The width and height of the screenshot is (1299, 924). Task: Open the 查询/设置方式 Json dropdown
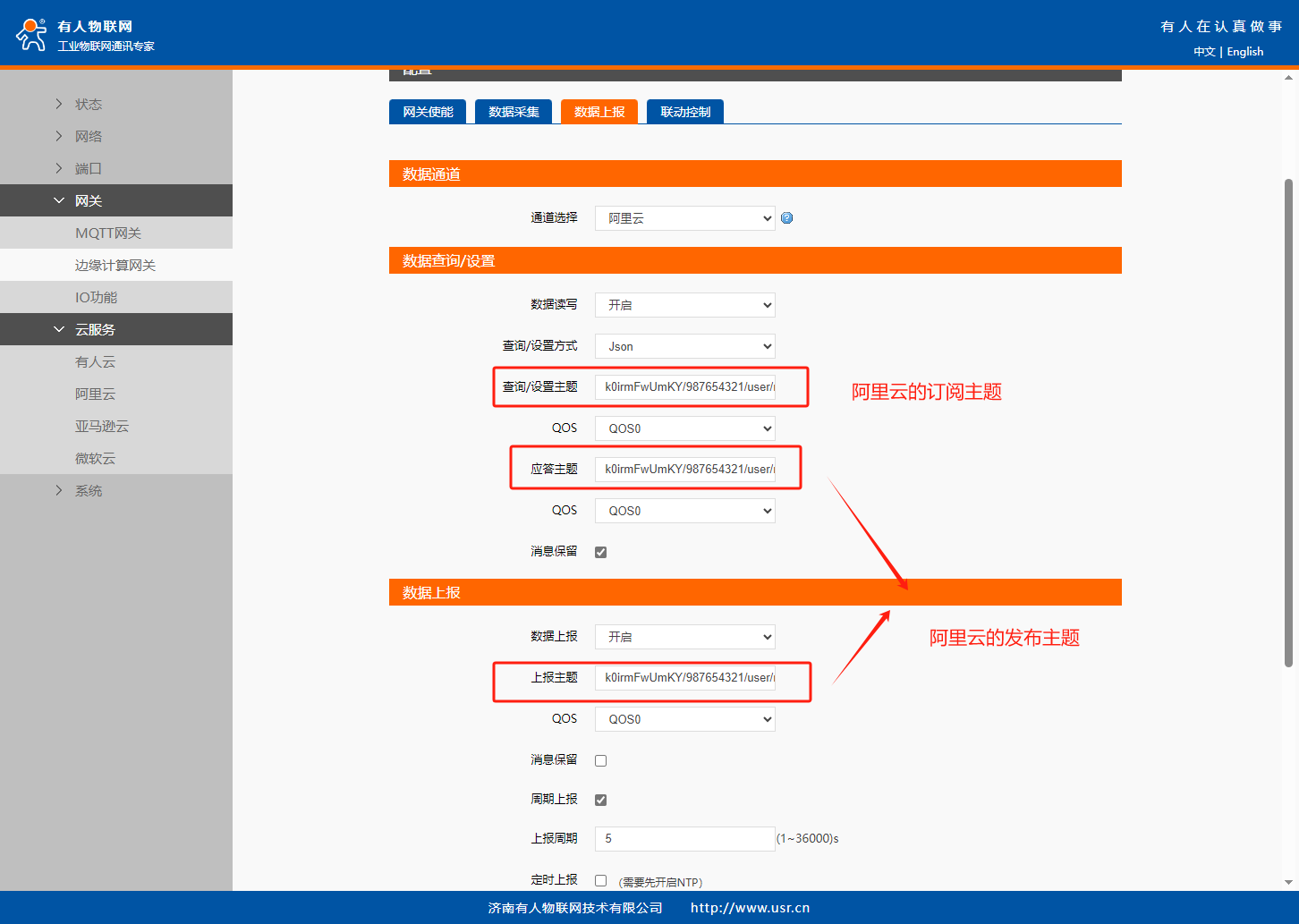point(685,346)
